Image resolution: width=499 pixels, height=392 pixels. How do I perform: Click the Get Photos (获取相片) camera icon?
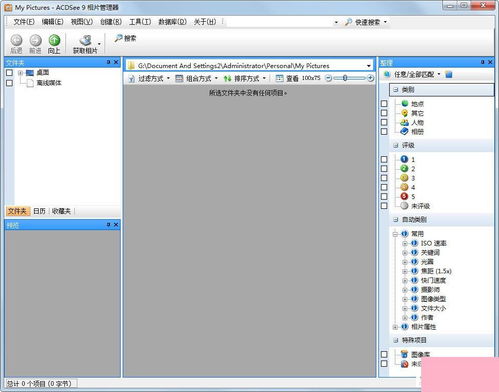(x=85, y=40)
